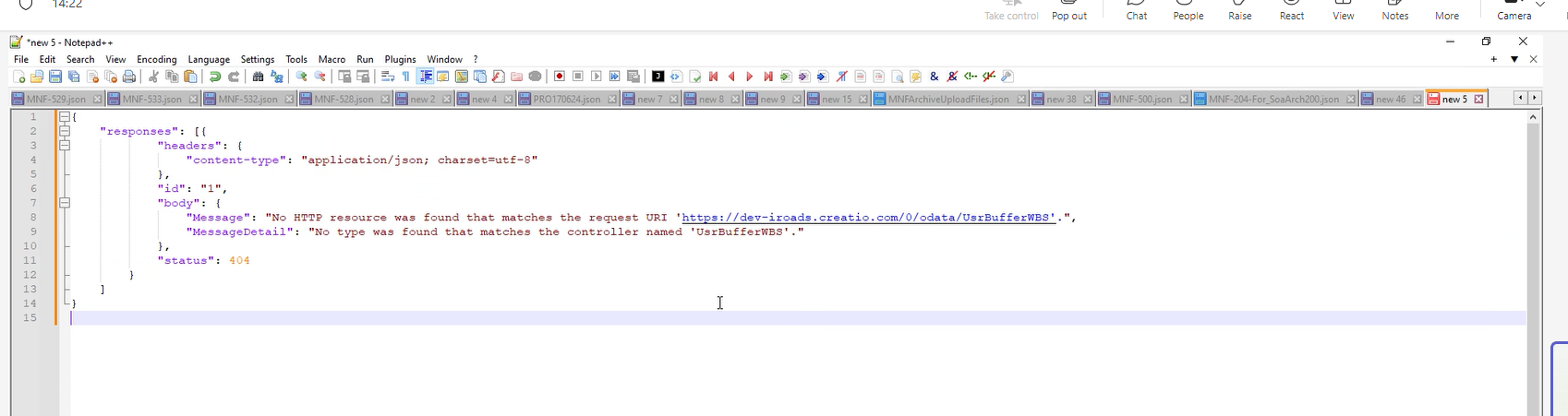Screen dimensions: 1568x416
Task: Click the wrench options toolbar icon
Action: [x=1007, y=77]
